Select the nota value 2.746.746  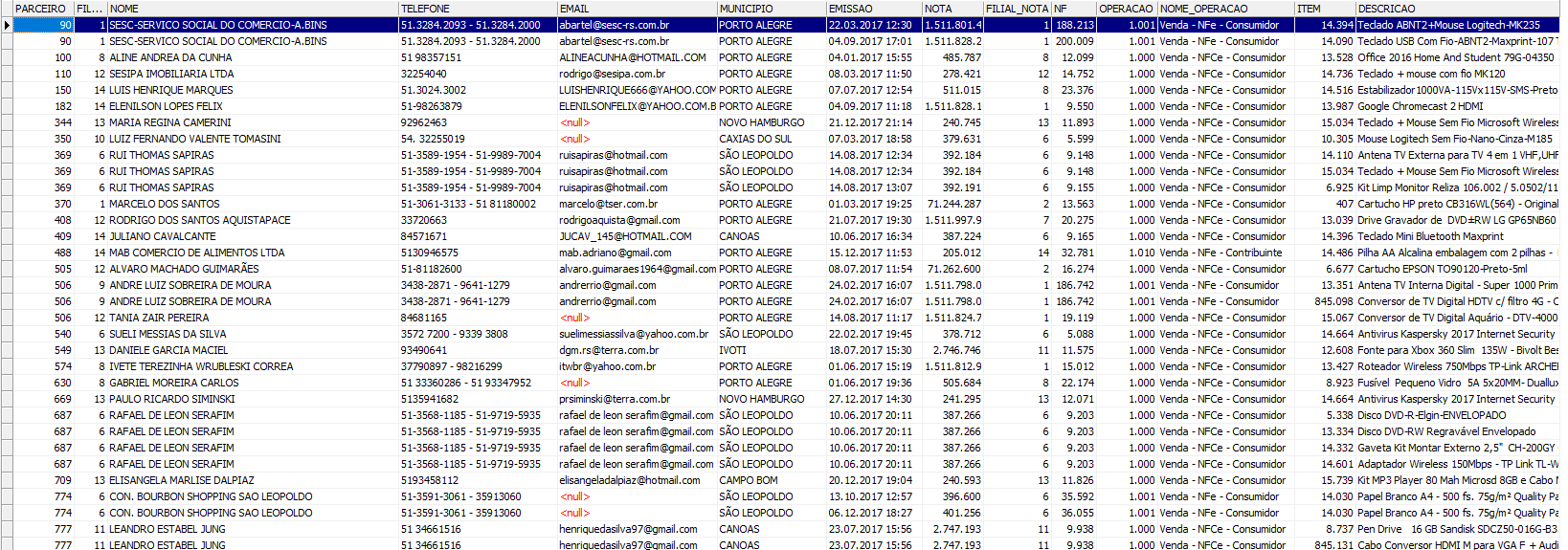coord(952,350)
